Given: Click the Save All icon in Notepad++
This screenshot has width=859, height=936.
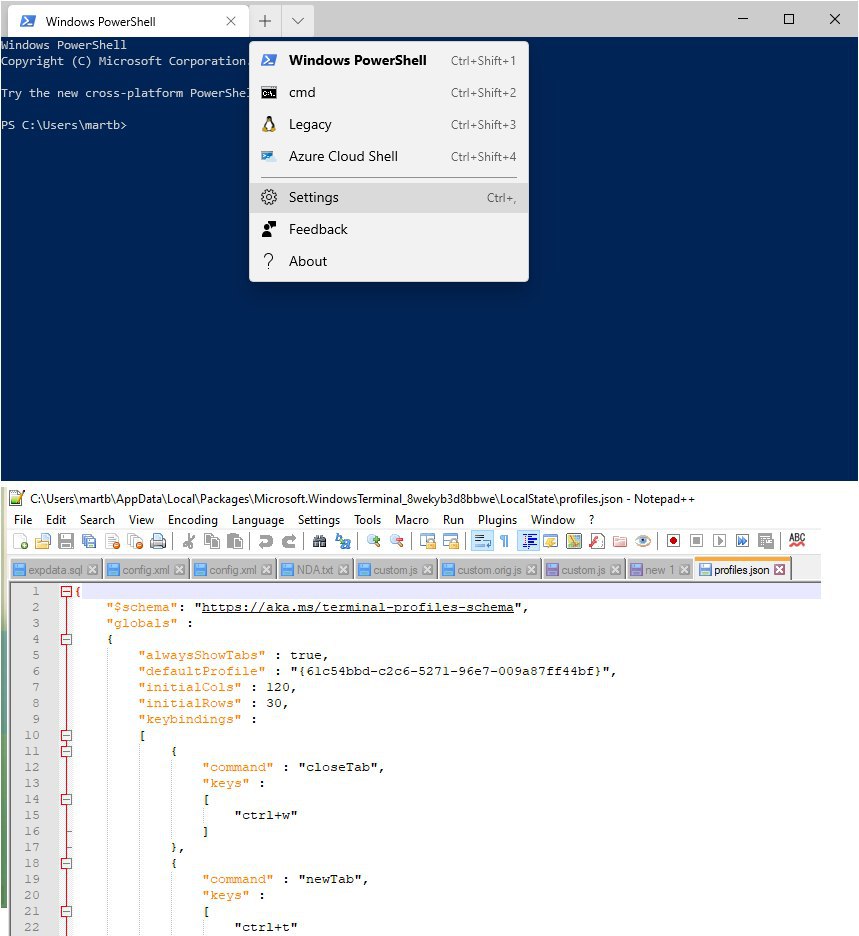Looking at the screenshot, I should [89, 541].
